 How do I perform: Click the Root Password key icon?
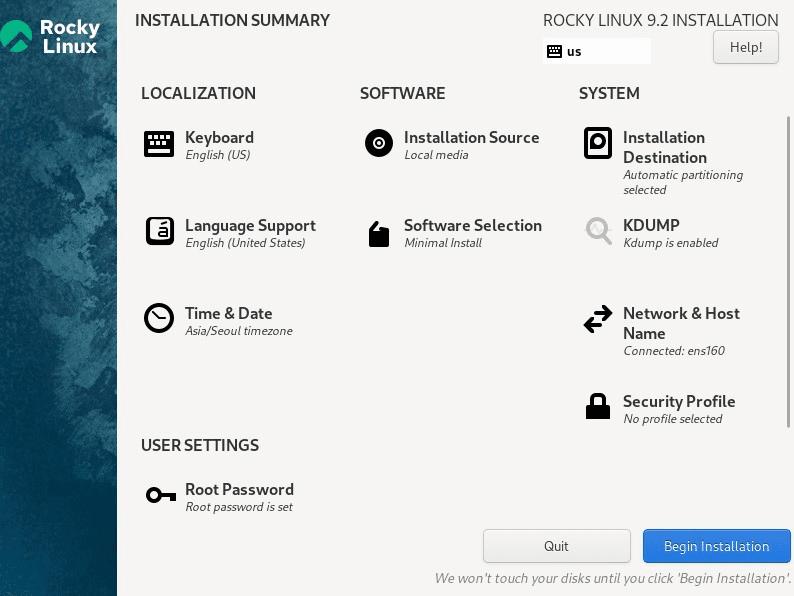(x=161, y=495)
